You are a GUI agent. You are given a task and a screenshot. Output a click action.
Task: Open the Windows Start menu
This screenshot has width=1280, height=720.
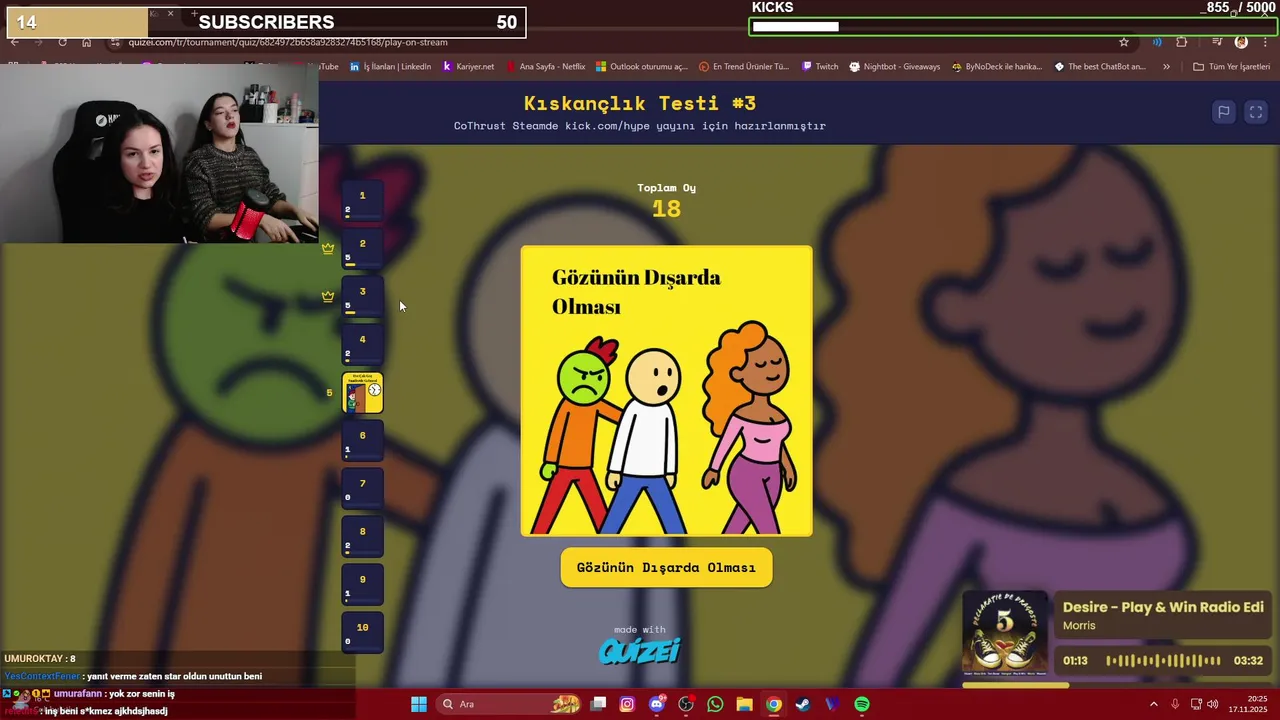coord(419,704)
